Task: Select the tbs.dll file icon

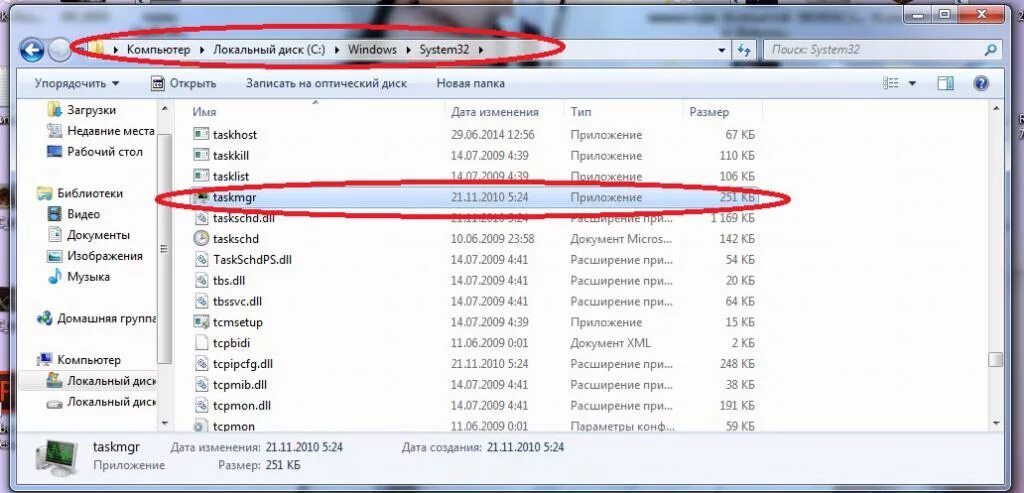Action: tap(200, 281)
